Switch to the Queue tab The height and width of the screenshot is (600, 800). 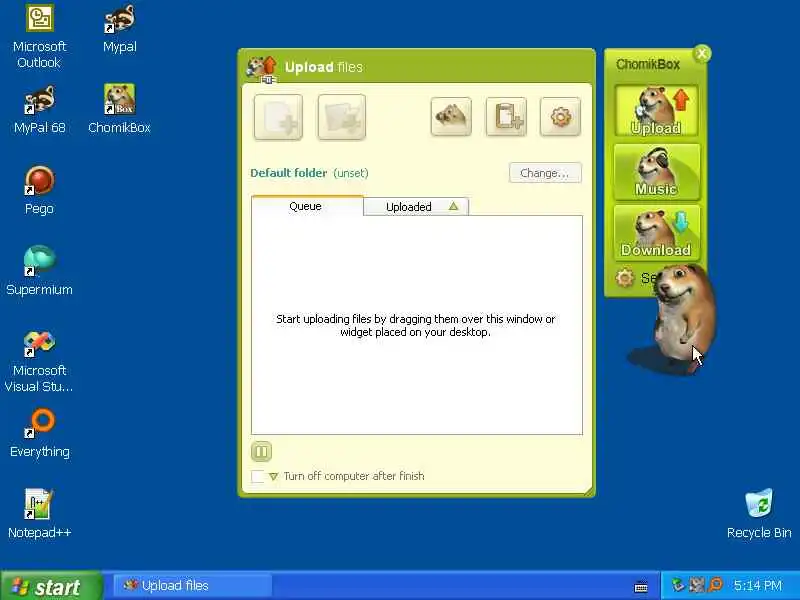[x=307, y=206]
